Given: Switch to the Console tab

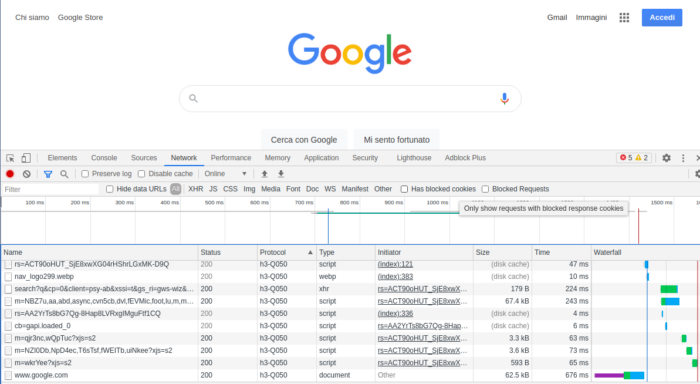Looking at the screenshot, I should [104, 158].
